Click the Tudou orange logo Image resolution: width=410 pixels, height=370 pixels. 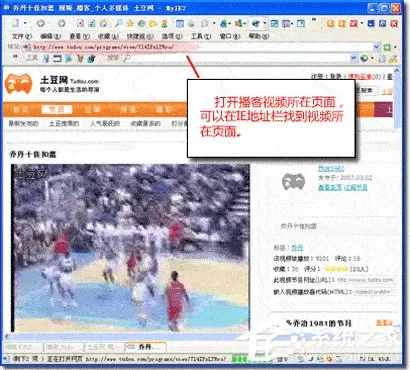coord(19,84)
